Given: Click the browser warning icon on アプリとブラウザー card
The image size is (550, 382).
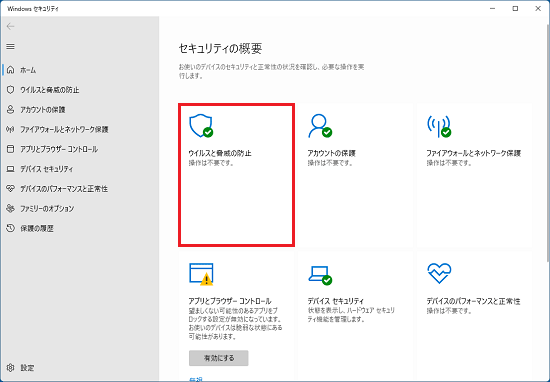Looking at the screenshot, I should click(201, 274).
